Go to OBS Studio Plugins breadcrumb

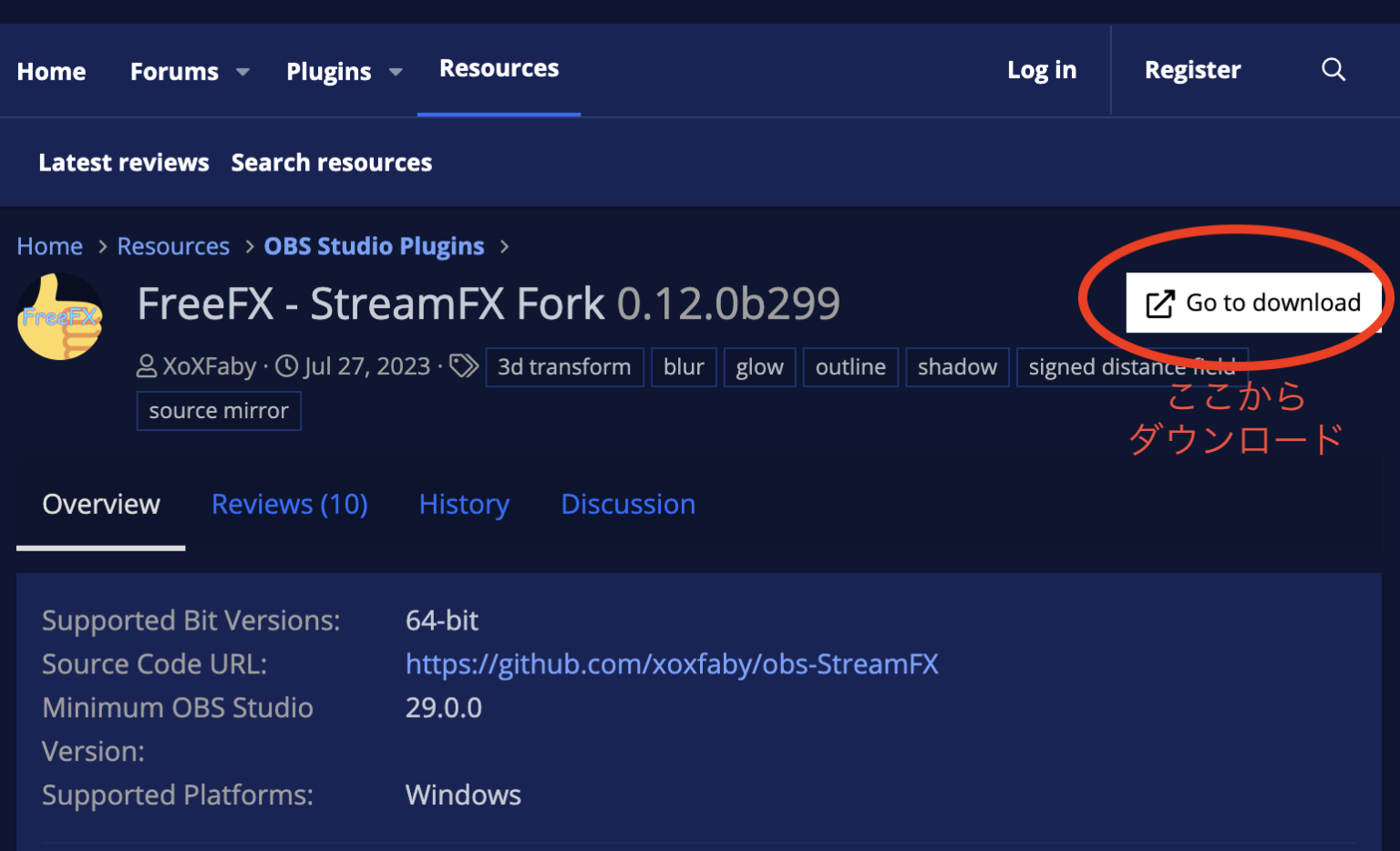coord(374,246)
